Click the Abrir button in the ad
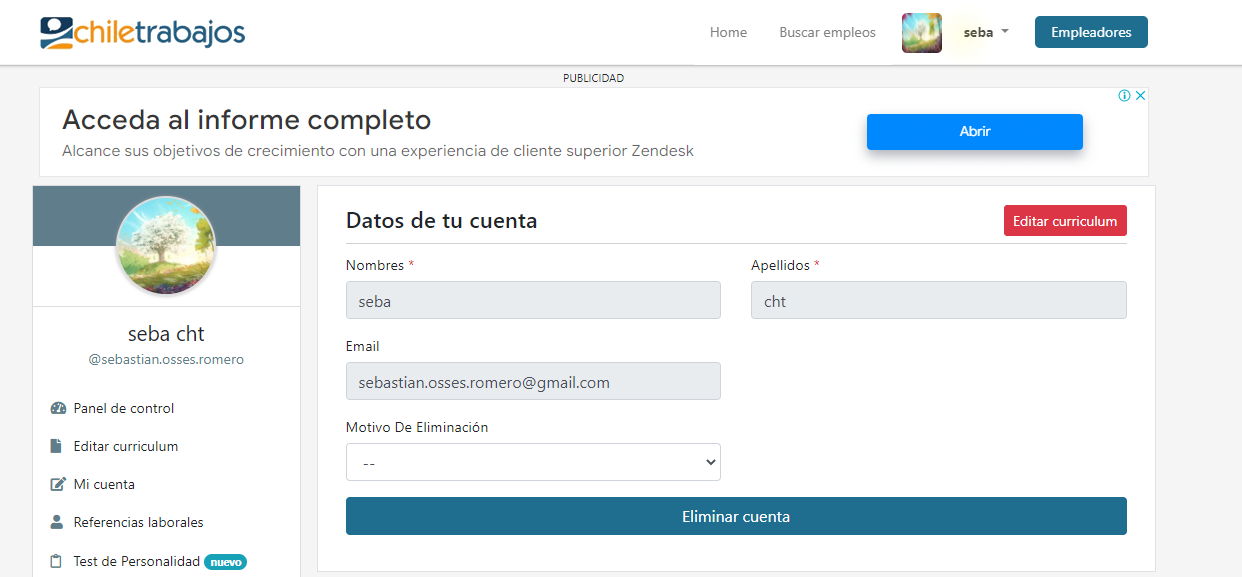Viewport: 1242px width, 577px height. pos(975,132)
